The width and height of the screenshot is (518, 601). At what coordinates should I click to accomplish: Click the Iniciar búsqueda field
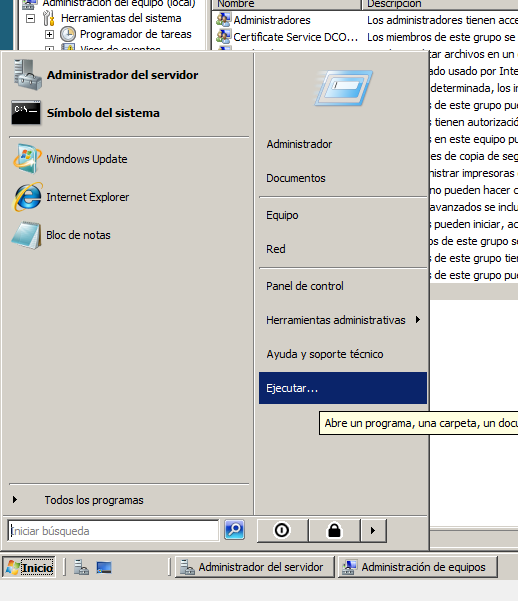[x=113, y=531]
